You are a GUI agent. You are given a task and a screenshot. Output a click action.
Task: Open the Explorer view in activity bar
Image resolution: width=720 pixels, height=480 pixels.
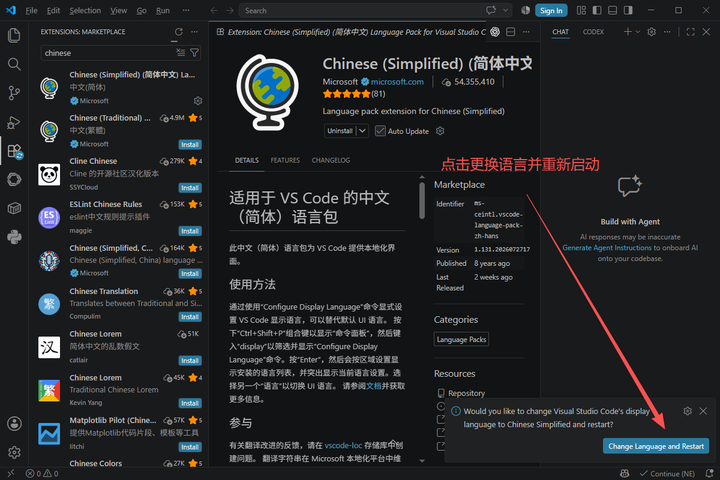click(14, 35)
